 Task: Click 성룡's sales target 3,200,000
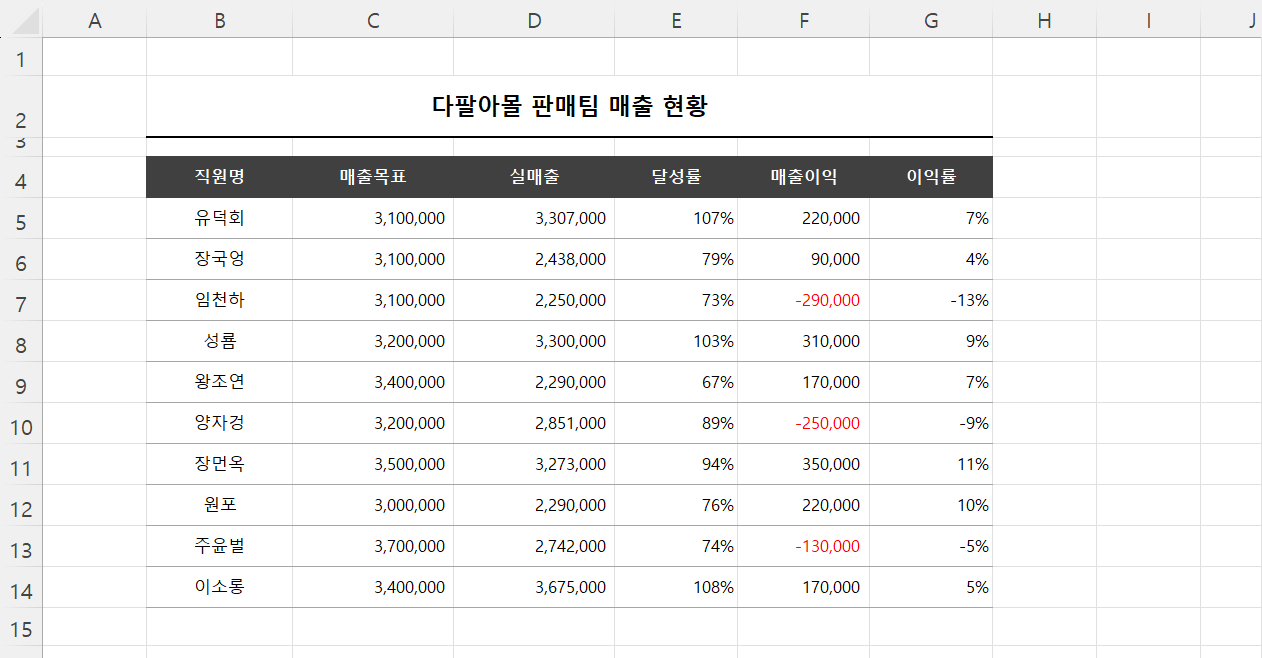[x=410, y=341]
